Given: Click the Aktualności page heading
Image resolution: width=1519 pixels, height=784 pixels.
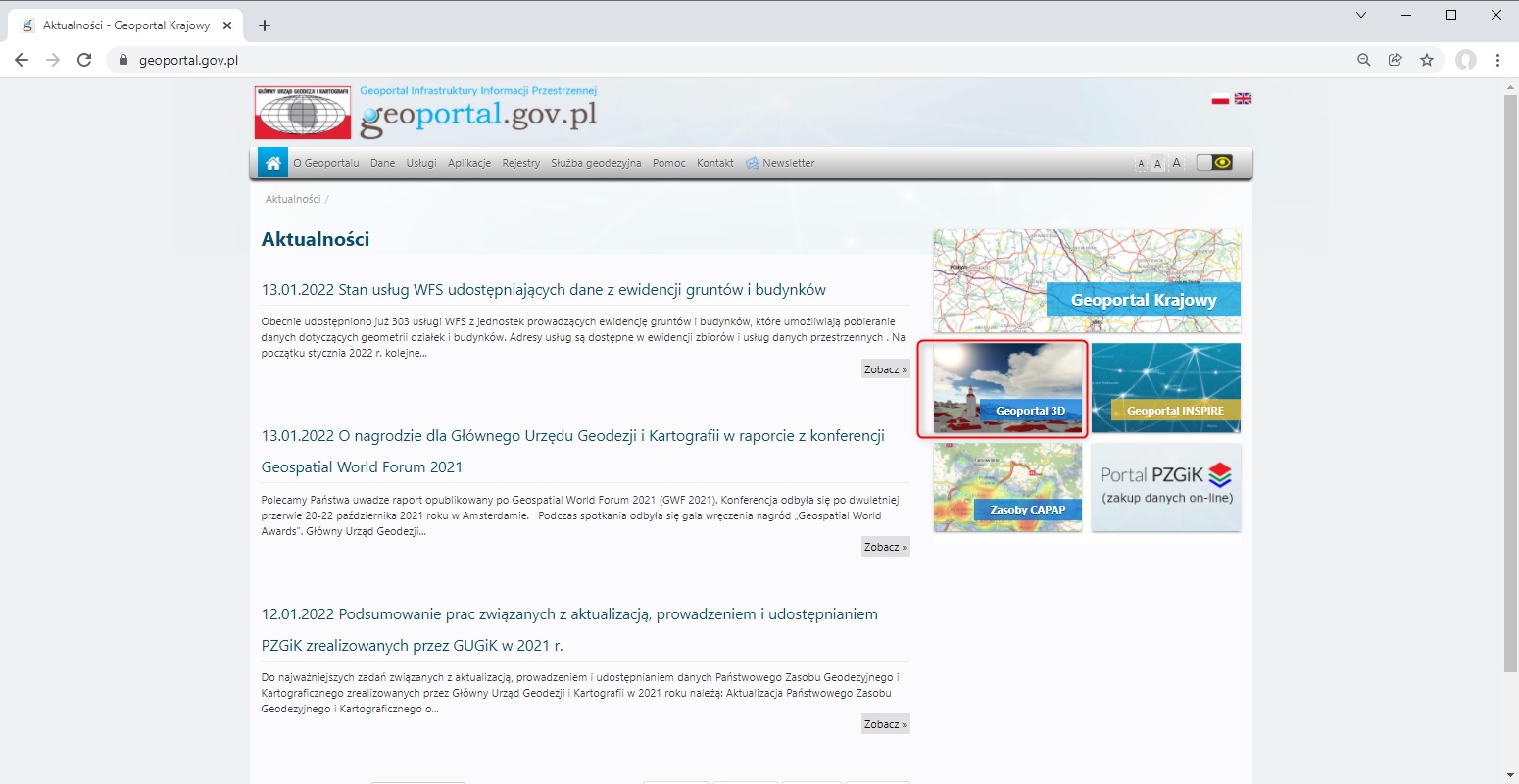Looking at the screenshot, I should click(316, 239).
